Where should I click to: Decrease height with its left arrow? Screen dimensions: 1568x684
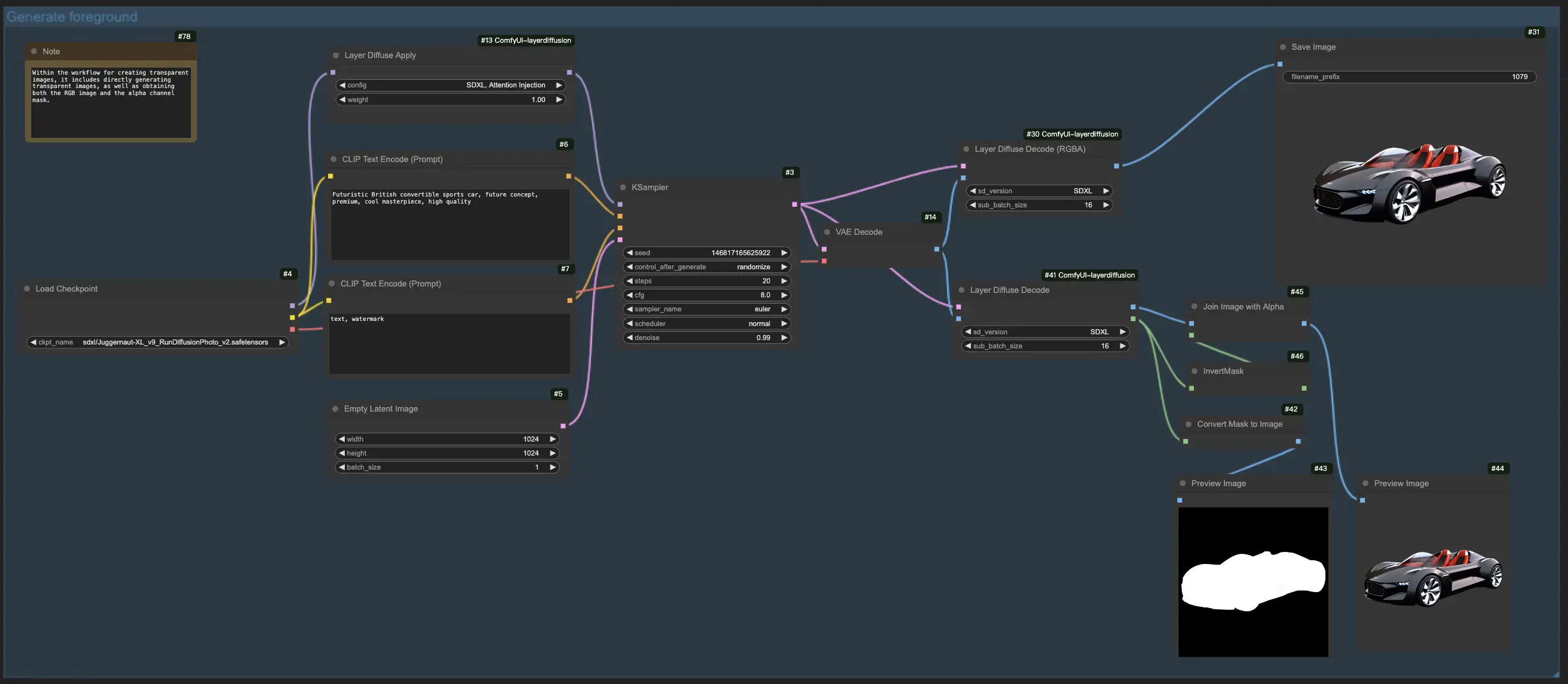pos(342,453)
